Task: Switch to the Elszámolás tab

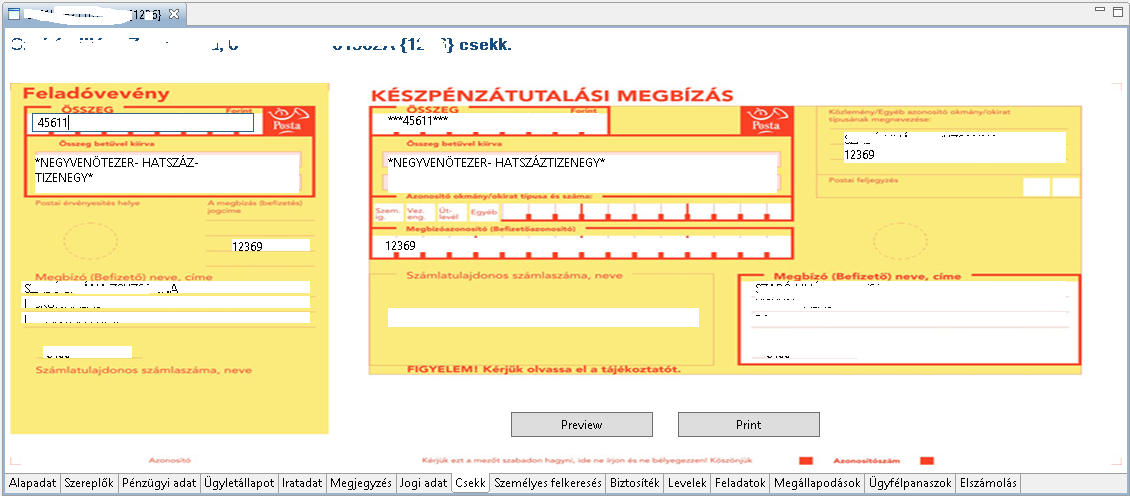Action: click(x=988, y=483)
